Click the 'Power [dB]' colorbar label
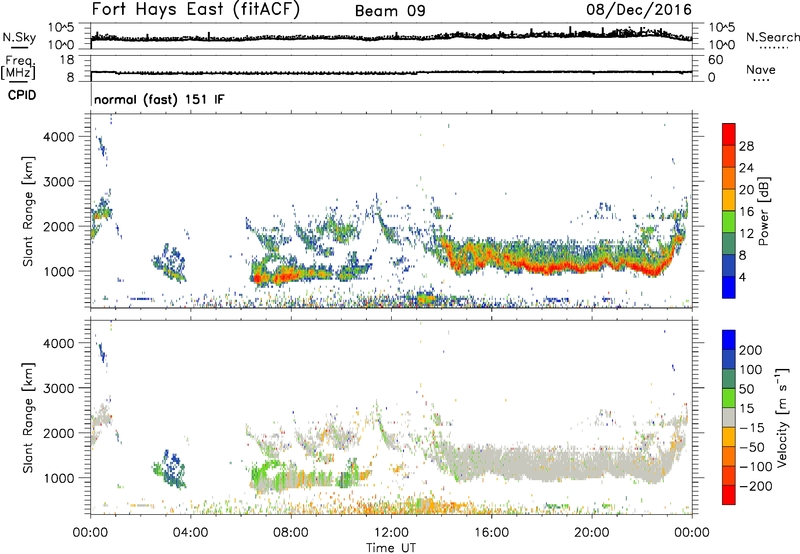The image size is (800, 554). tap(763, 211)
